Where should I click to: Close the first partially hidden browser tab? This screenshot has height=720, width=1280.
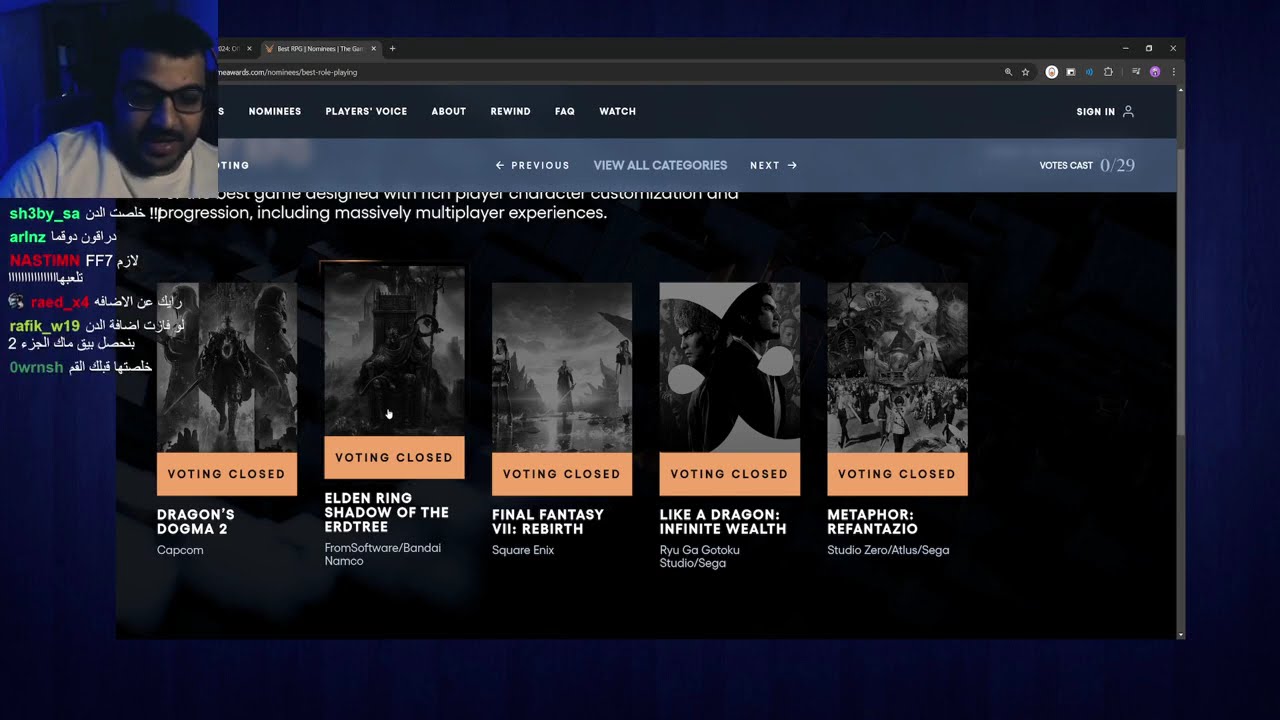click(x=249, y=48)
